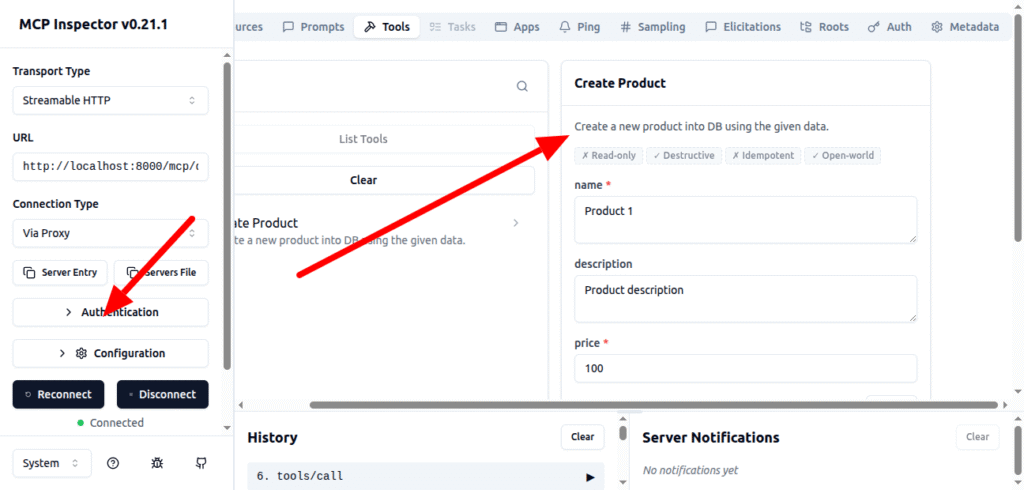1024x490 pixels.
Task: Click the Reconnect button
Action: click(x=58, y=395)
